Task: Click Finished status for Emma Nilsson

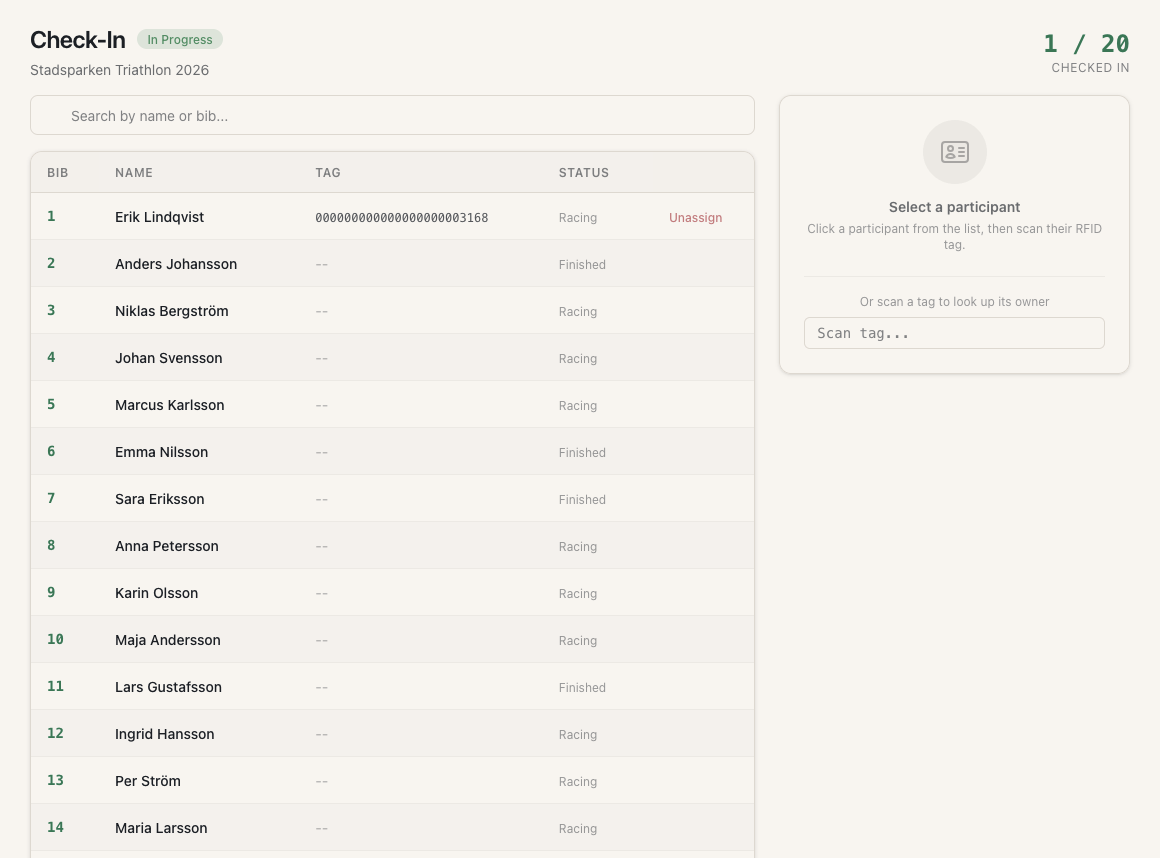Action: pyautogui.click(x=582, y=453)
